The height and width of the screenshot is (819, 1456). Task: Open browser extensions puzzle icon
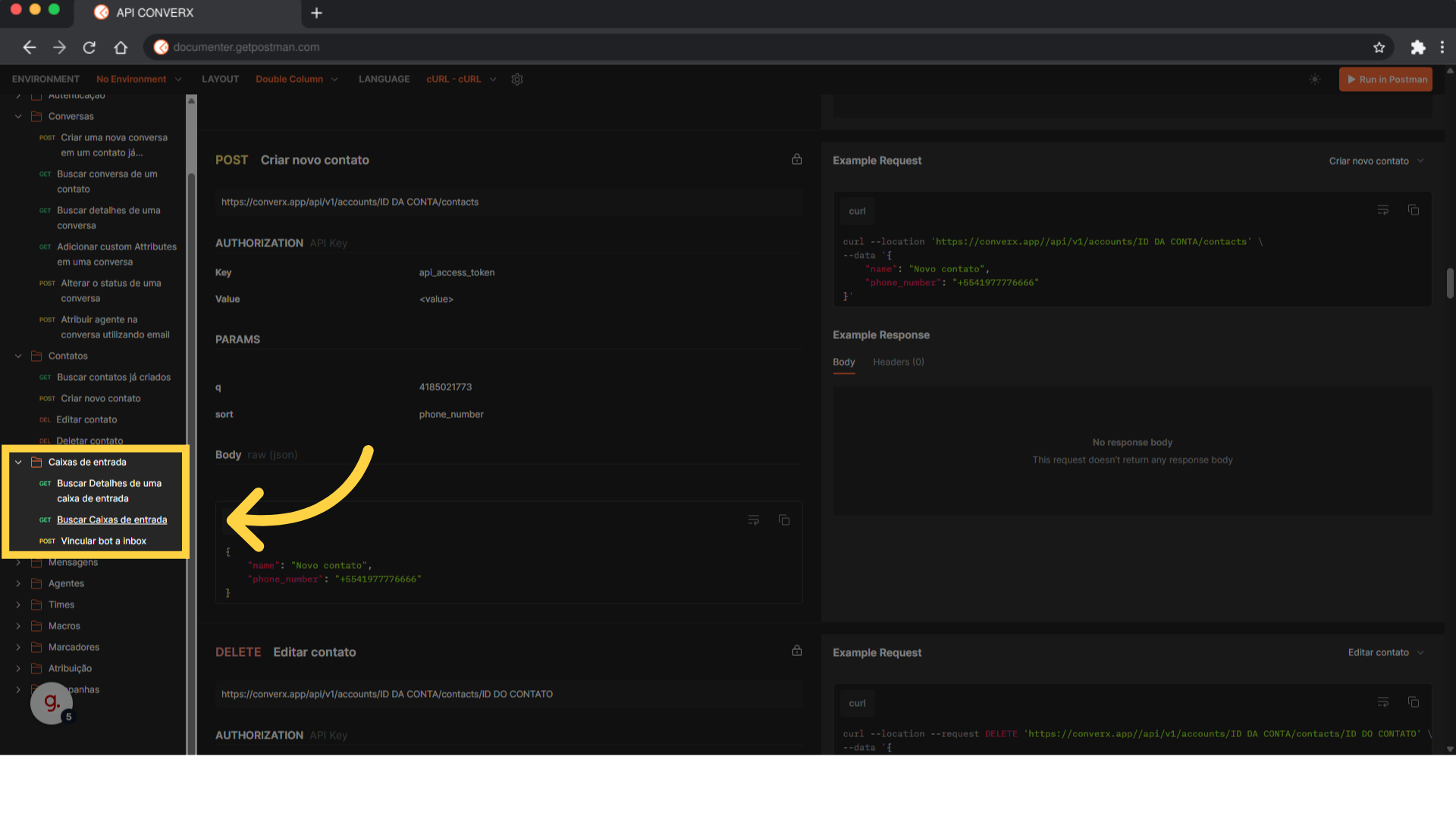click(1417, 47)
